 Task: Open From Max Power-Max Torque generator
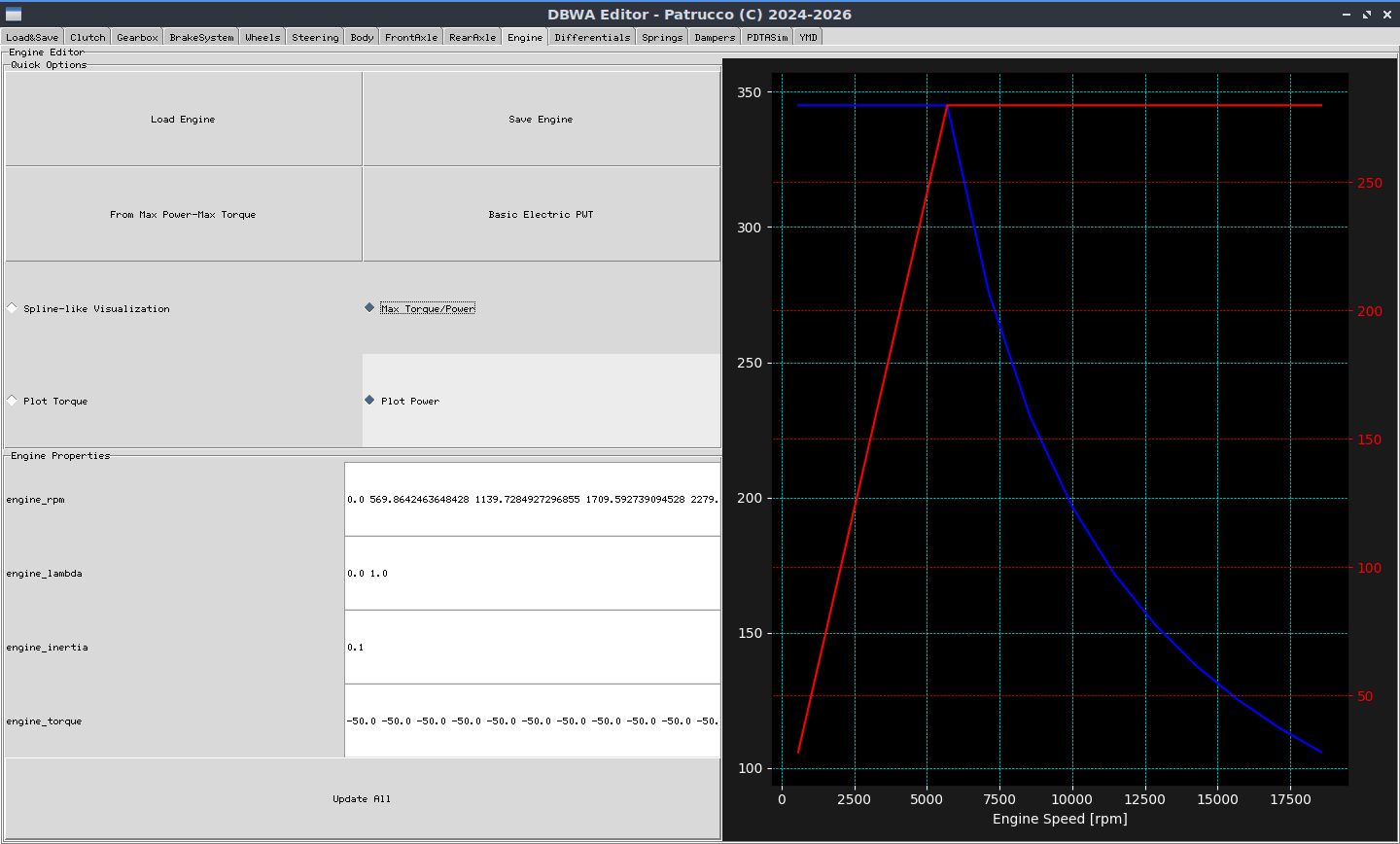click(x=183, y=214)
